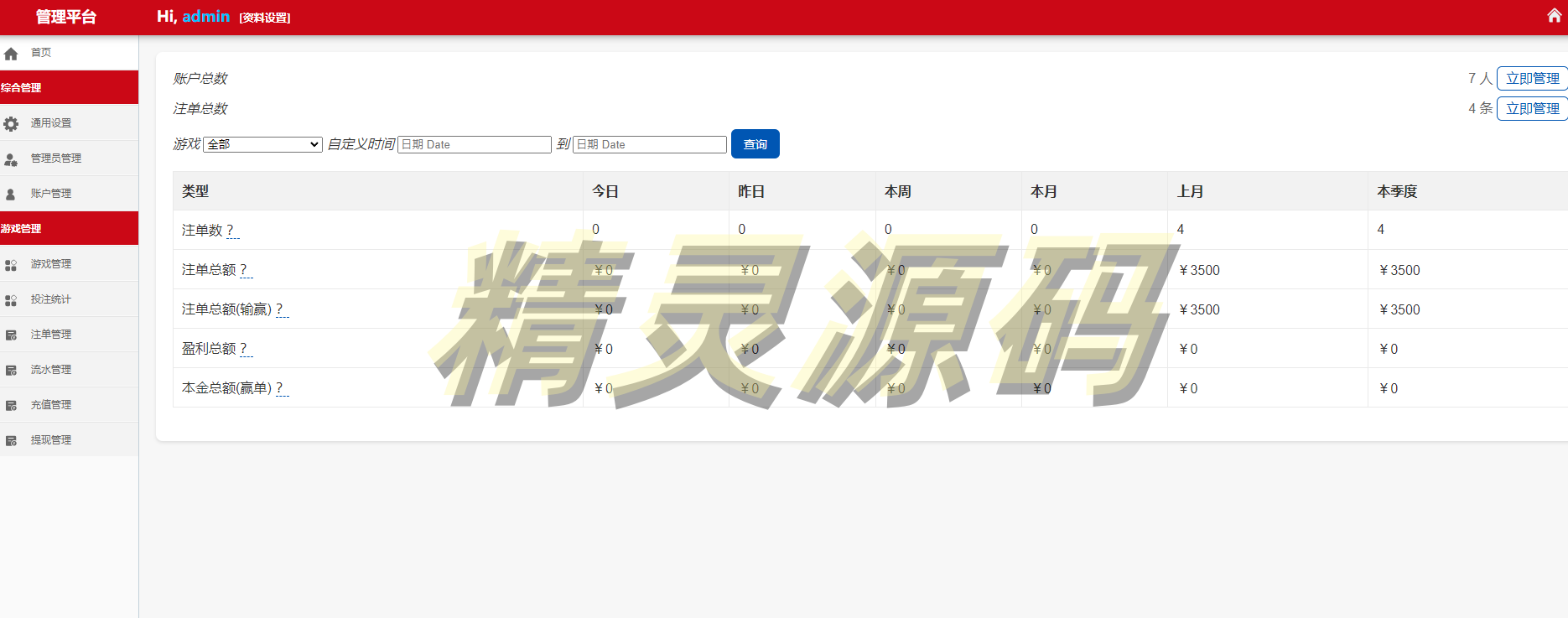Click 立即管理 next to 注单总数

coord(1532,109)
